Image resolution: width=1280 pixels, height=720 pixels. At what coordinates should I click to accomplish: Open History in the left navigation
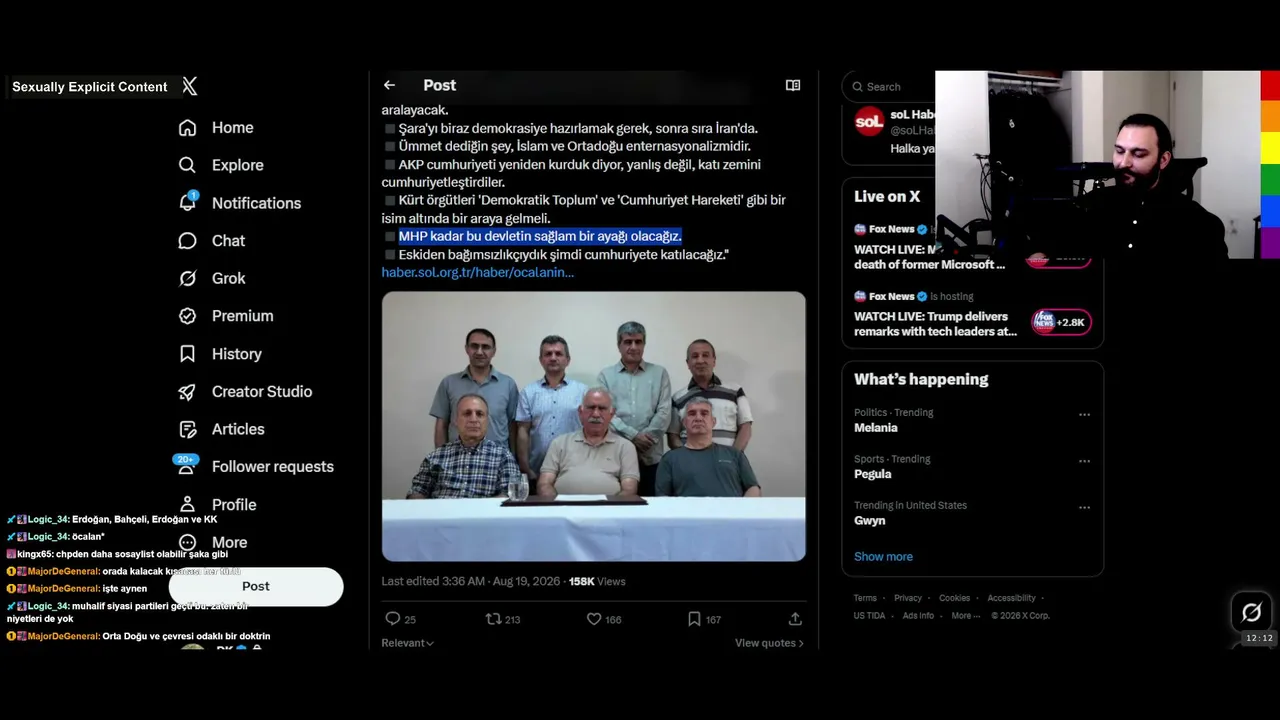tap(220, 354)
